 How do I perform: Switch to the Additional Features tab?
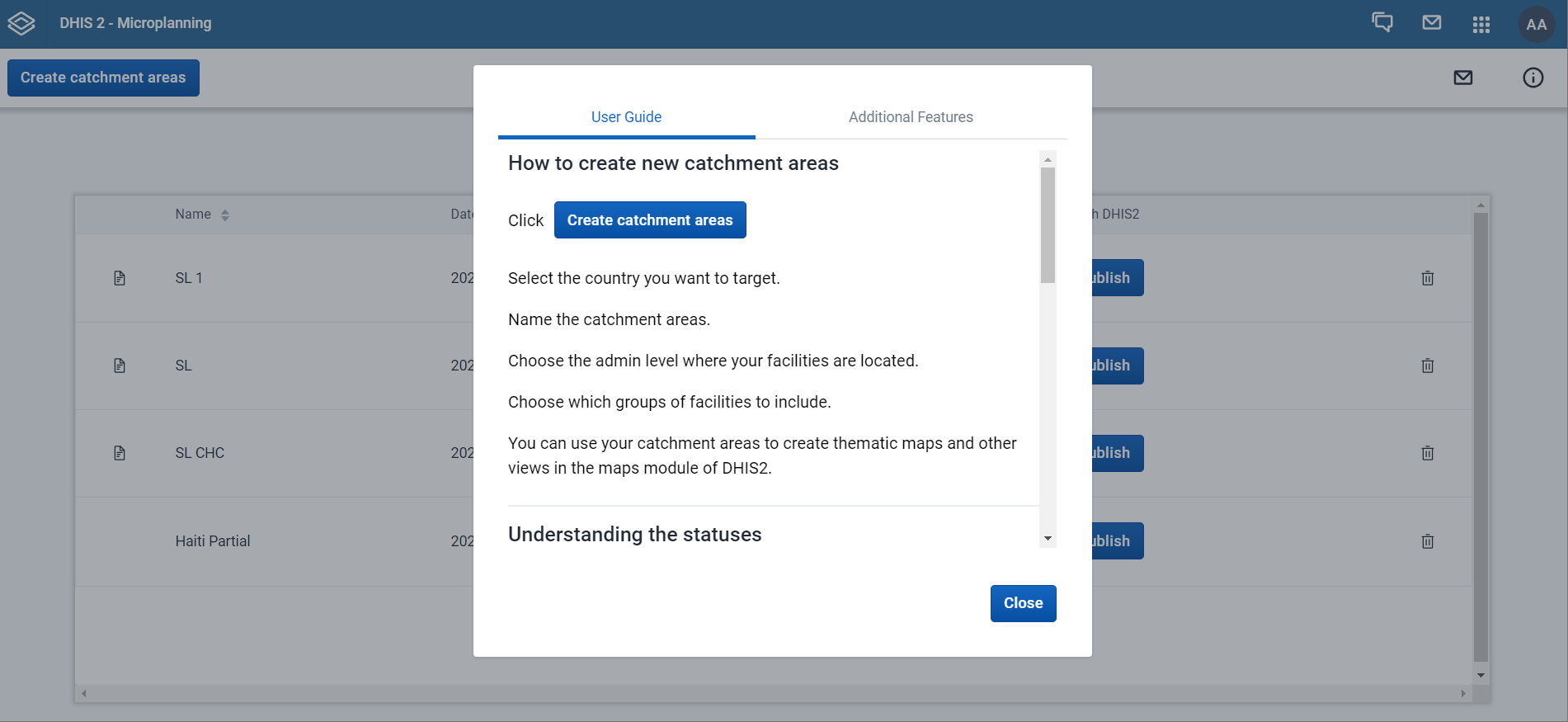(911, 117)
